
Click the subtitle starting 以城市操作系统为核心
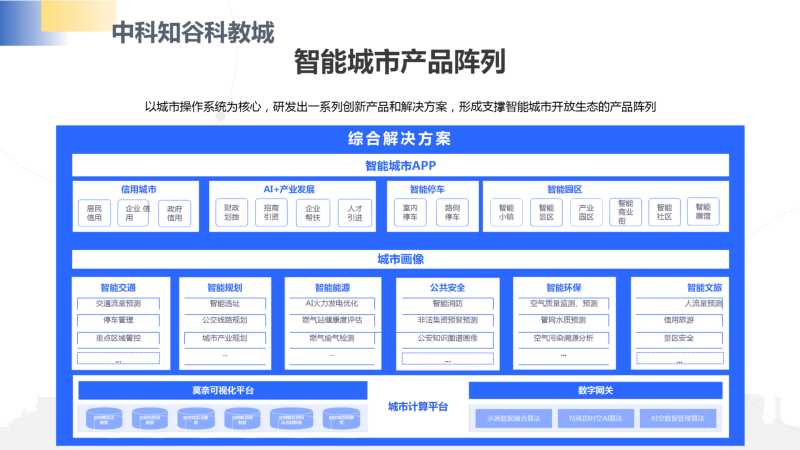(400, 107)
